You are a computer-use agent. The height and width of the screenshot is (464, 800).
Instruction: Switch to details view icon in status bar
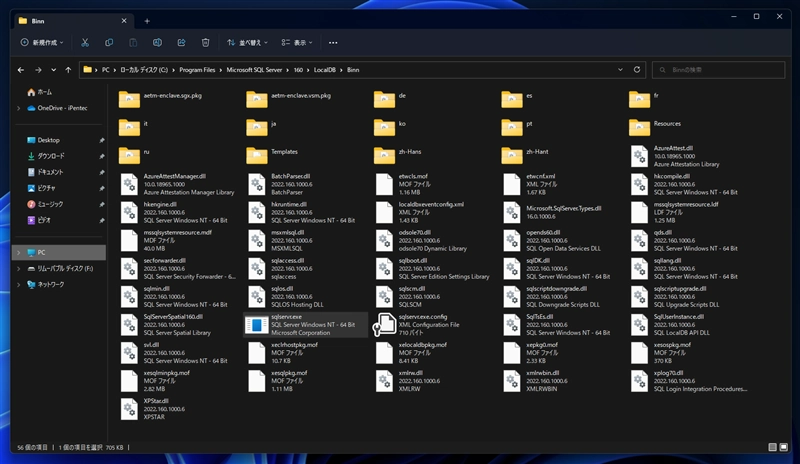[772, 447]
